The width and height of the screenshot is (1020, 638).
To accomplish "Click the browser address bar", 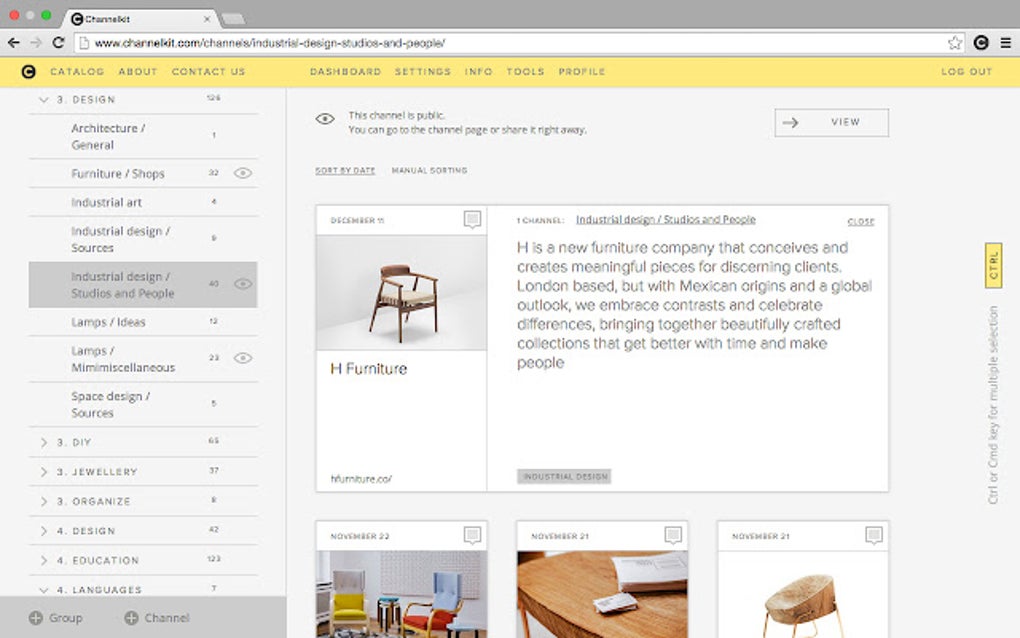I will [518, 43].
